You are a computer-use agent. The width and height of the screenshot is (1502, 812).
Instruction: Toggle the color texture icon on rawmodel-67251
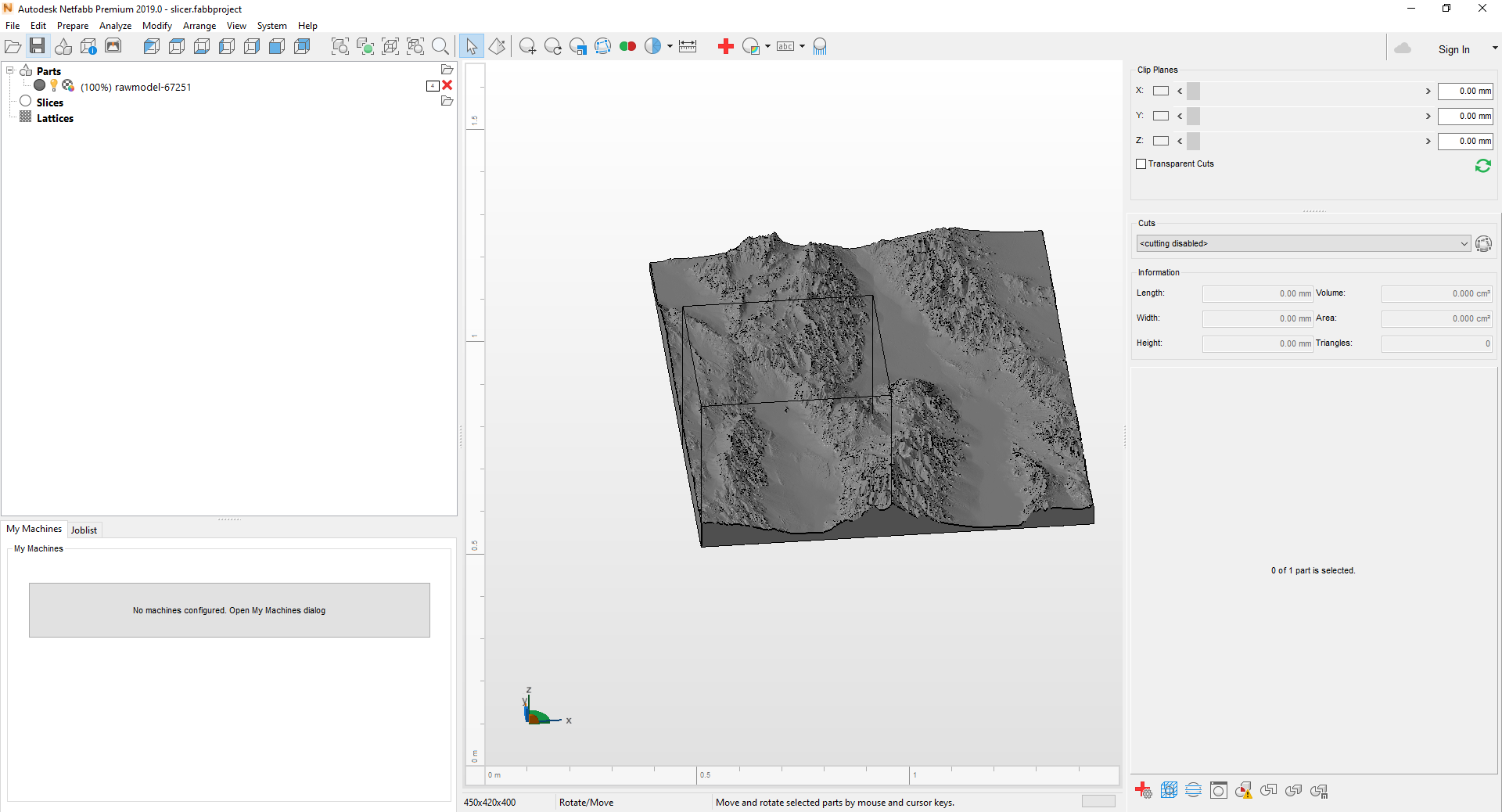(x=68, y=85)
